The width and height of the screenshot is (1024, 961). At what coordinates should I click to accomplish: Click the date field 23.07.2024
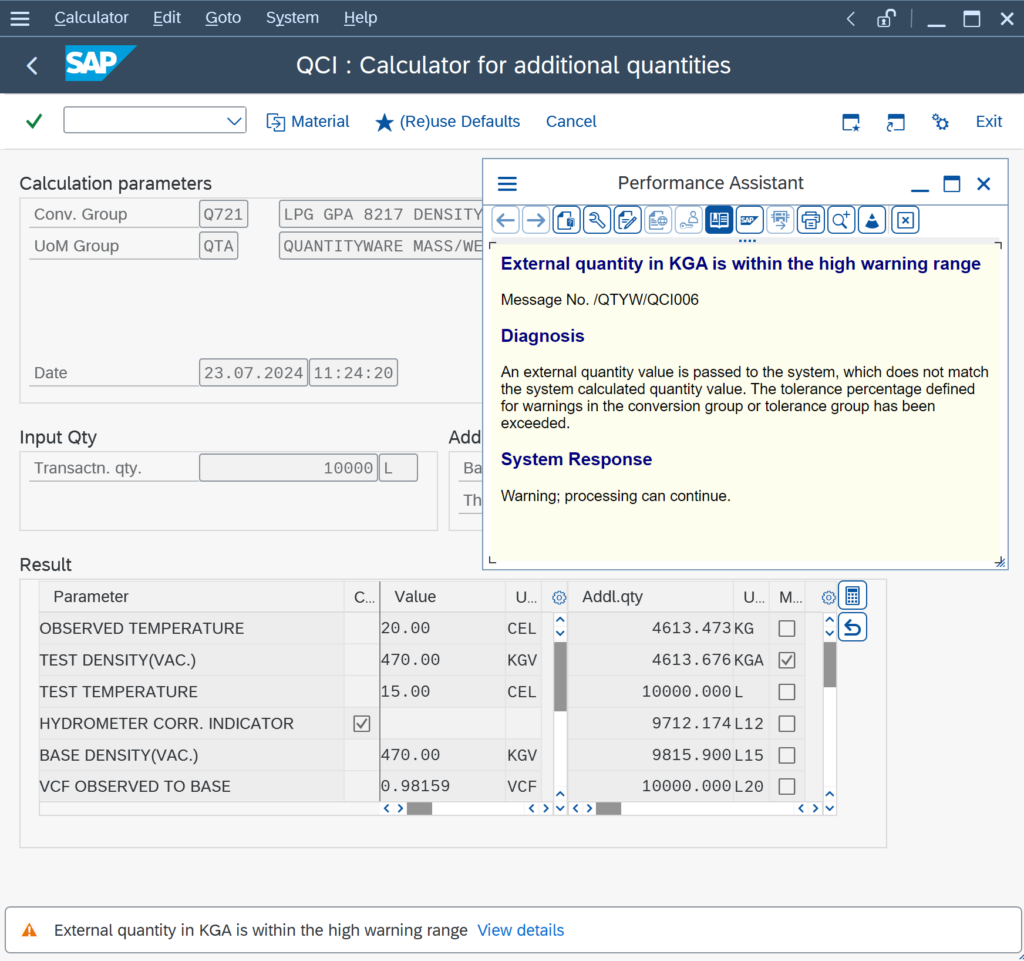(253, 373)
